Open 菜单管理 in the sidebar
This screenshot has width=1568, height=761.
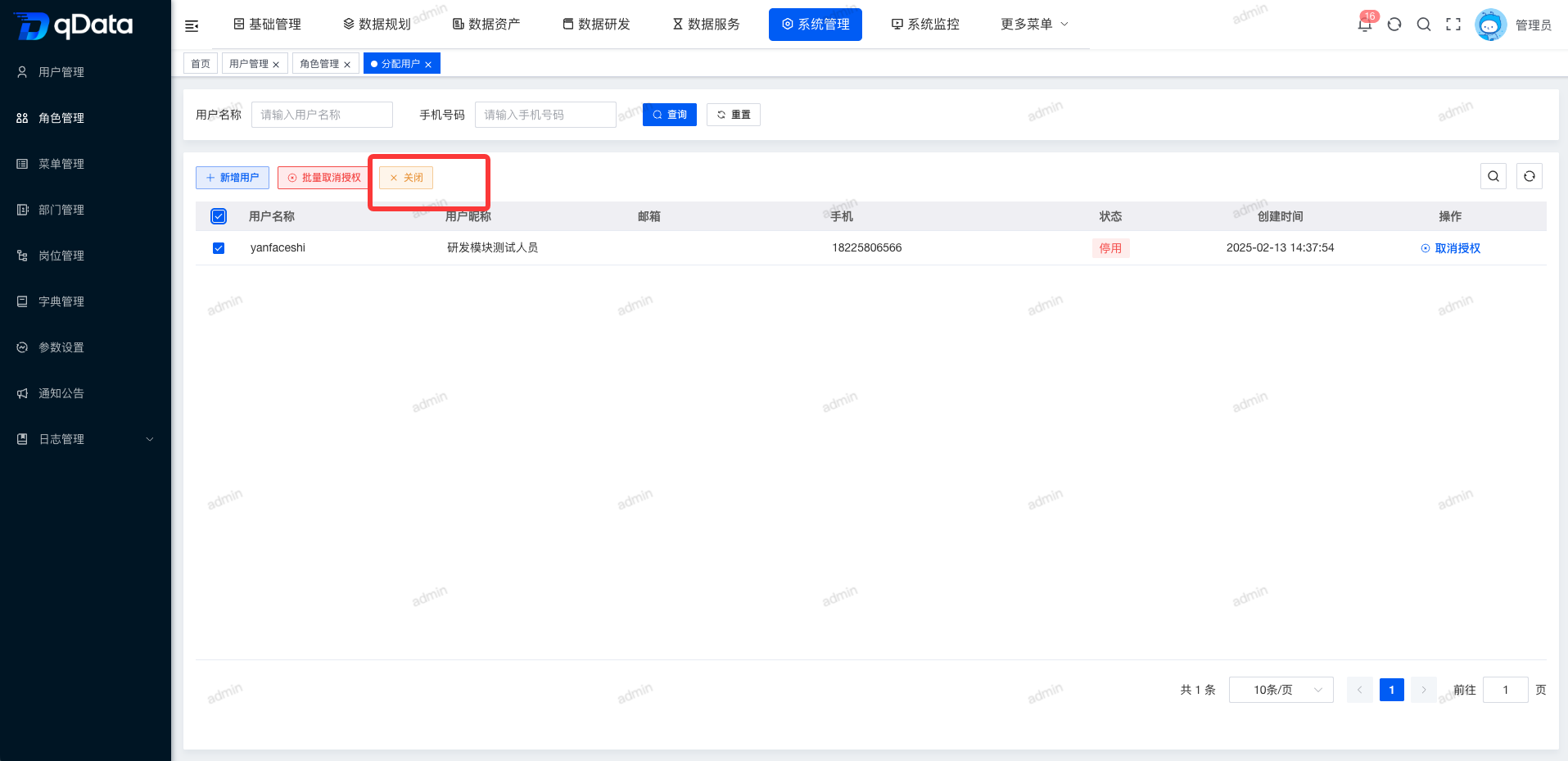pos(85,164)
